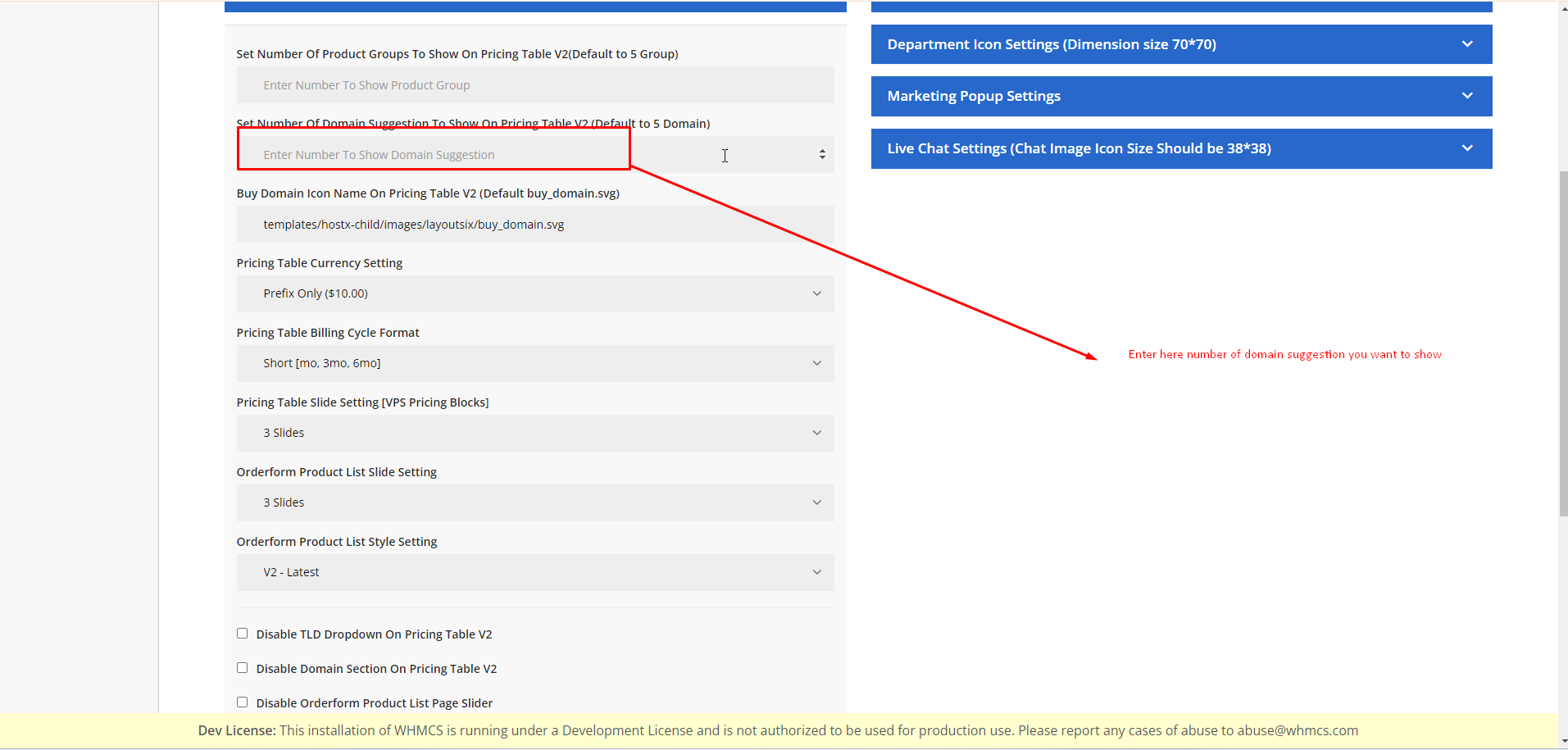The image size is (1568, 750).
Task: Click scrollbar down arrow at bottom right
Action: point(1562,742)
